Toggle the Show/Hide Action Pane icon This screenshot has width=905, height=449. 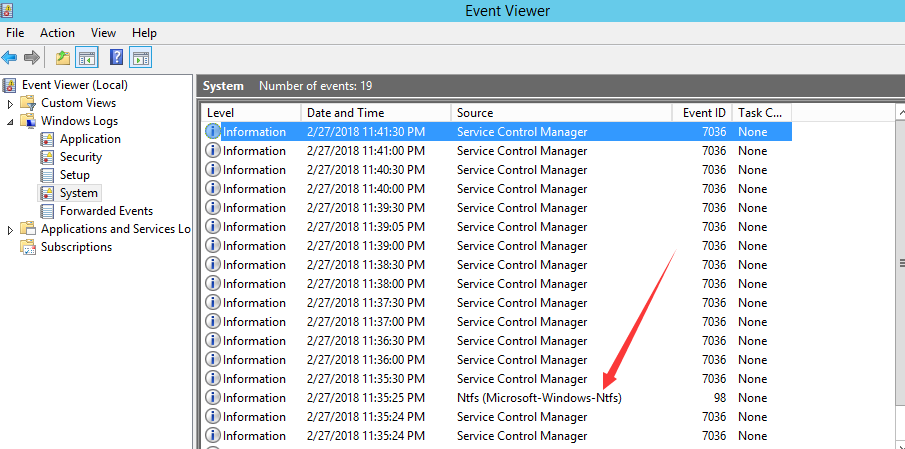click(x=141, y=58)
